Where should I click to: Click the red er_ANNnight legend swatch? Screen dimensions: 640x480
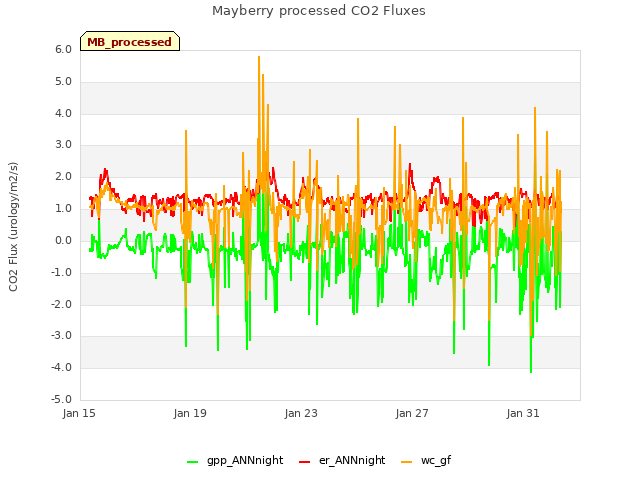(304, 462)
